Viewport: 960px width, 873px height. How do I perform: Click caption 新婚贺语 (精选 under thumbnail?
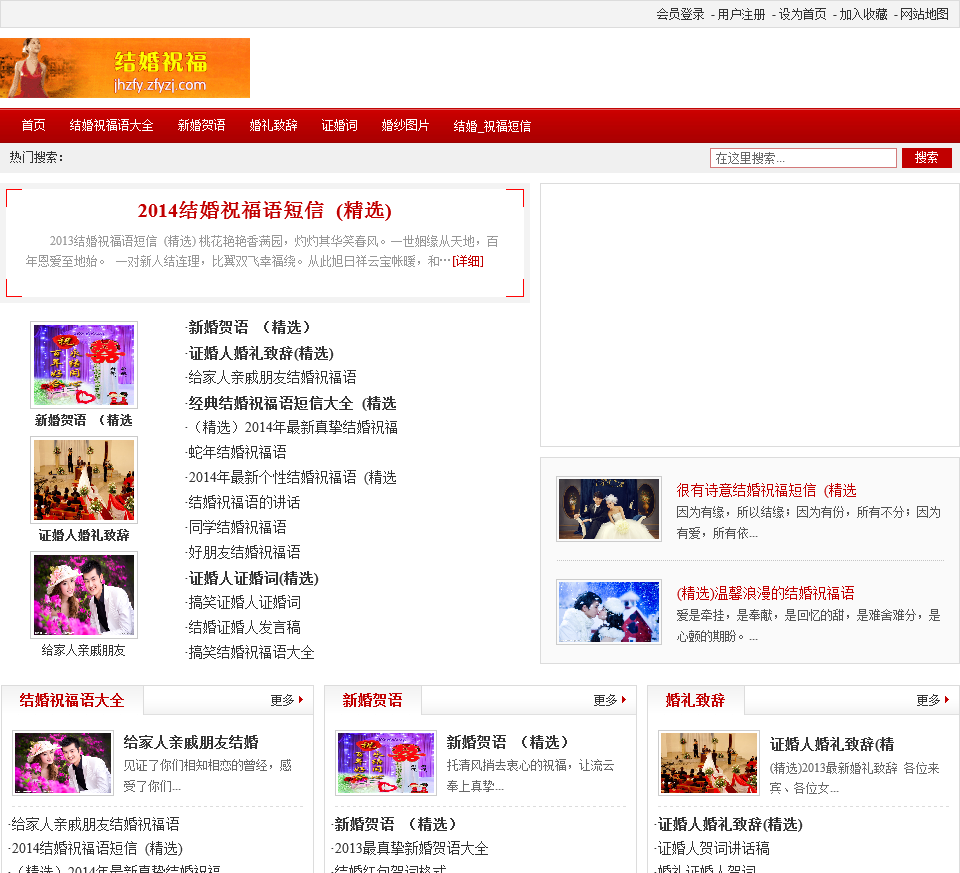click(x=84, y=421)
